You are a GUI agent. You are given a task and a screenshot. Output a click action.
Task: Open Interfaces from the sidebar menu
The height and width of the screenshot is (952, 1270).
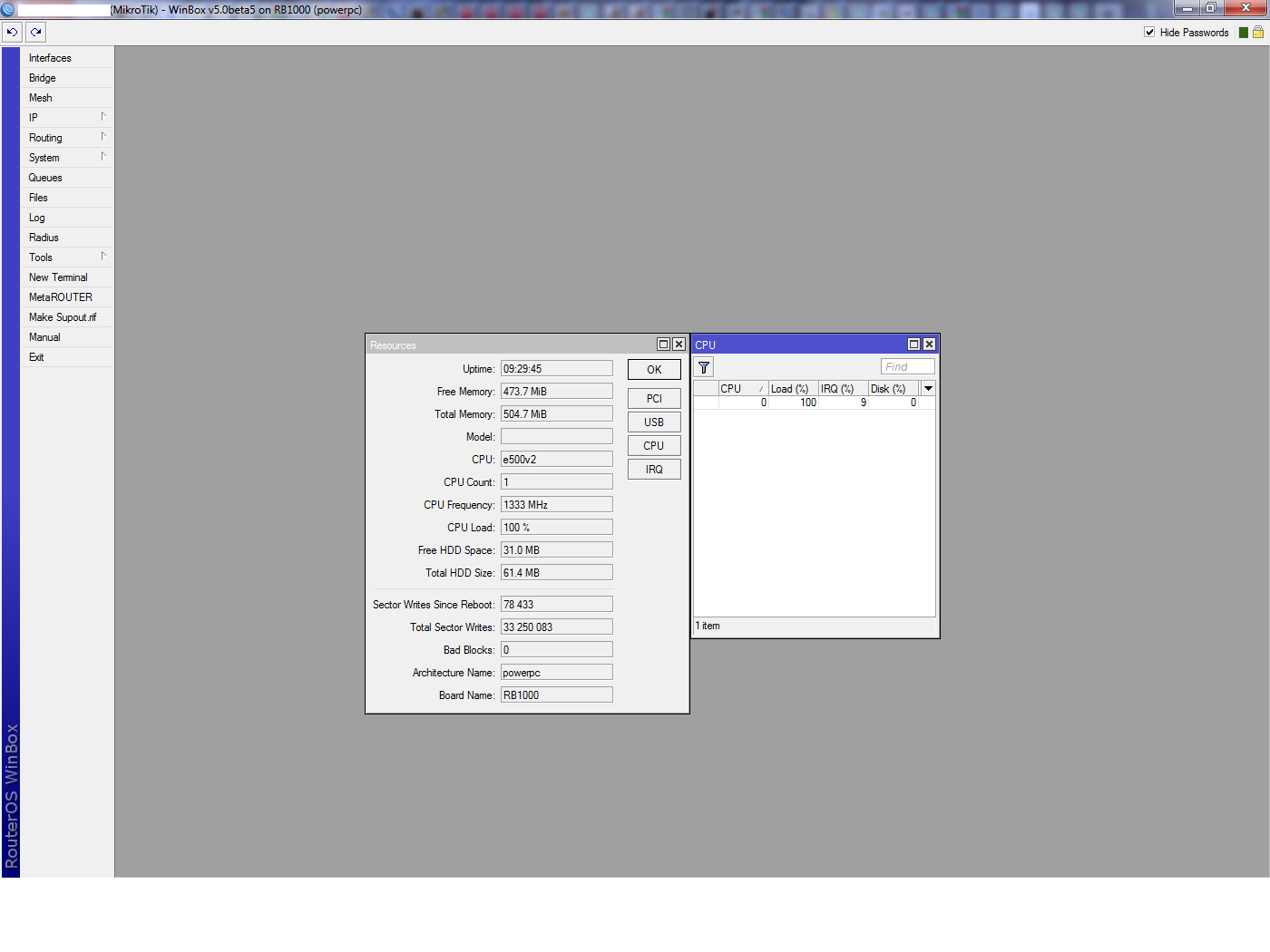point(68,58)
